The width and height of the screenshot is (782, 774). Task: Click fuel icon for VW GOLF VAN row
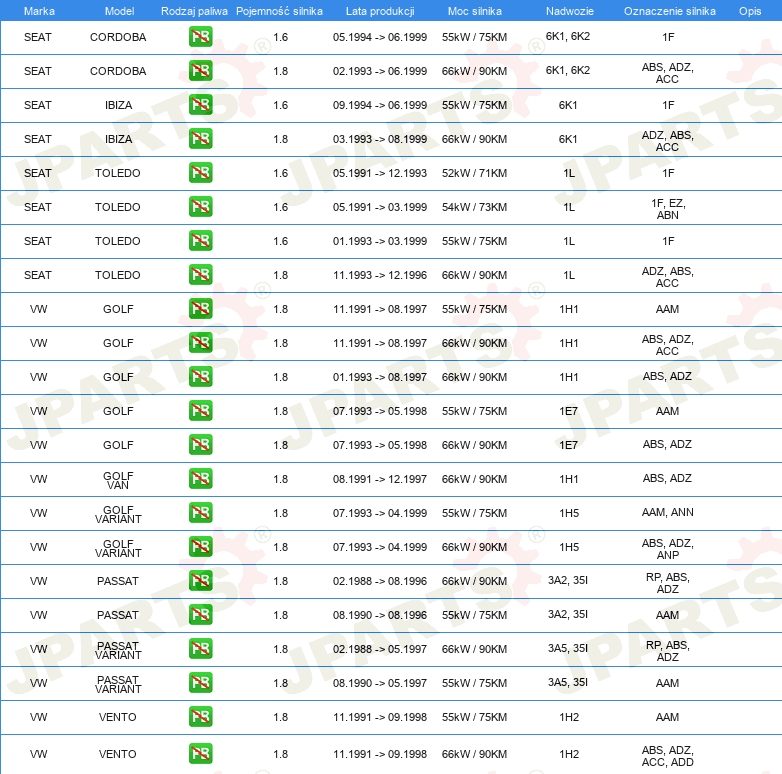coord(200,479)
